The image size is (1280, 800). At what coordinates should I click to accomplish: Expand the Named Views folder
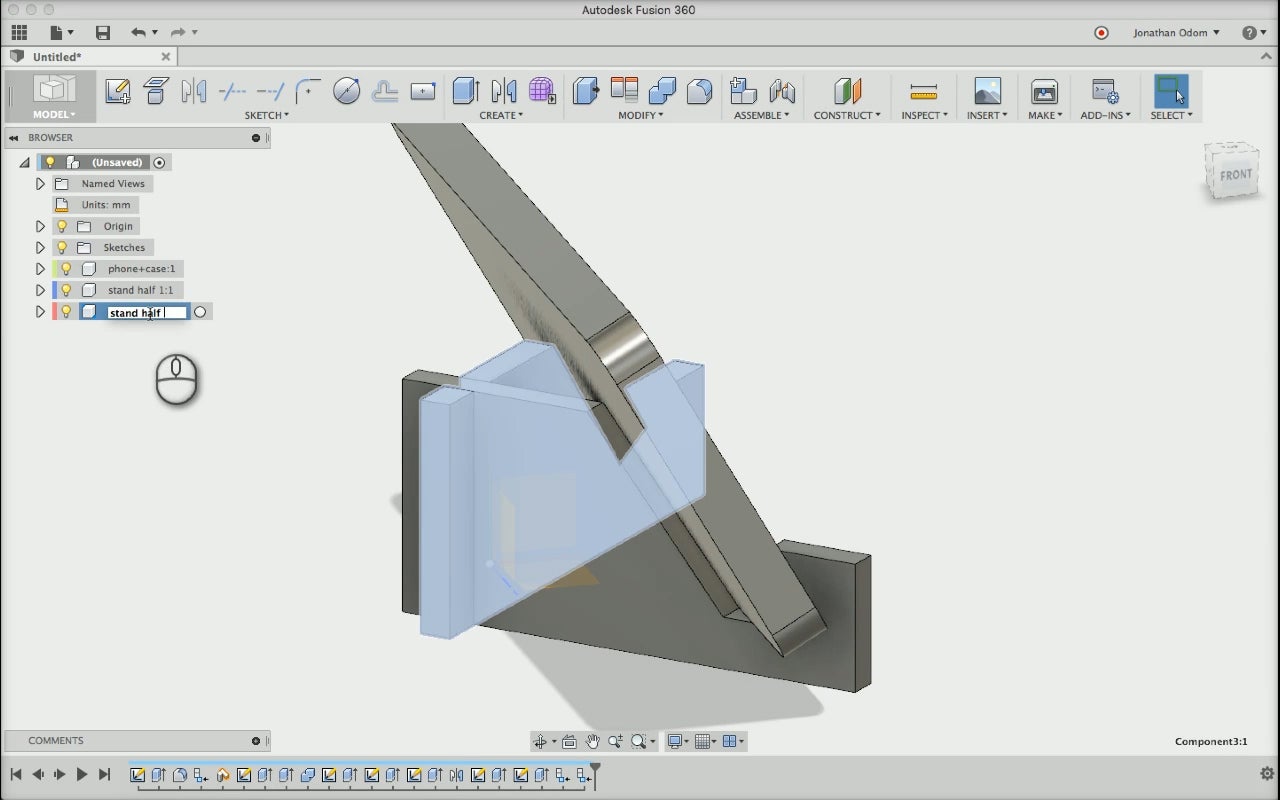[x=40, y=184]
